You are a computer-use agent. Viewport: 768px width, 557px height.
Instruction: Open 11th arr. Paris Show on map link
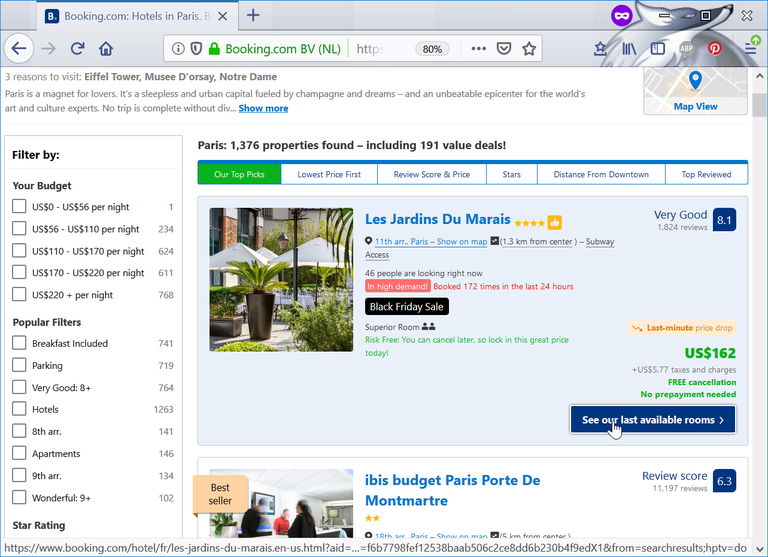[x=431, y=242]
